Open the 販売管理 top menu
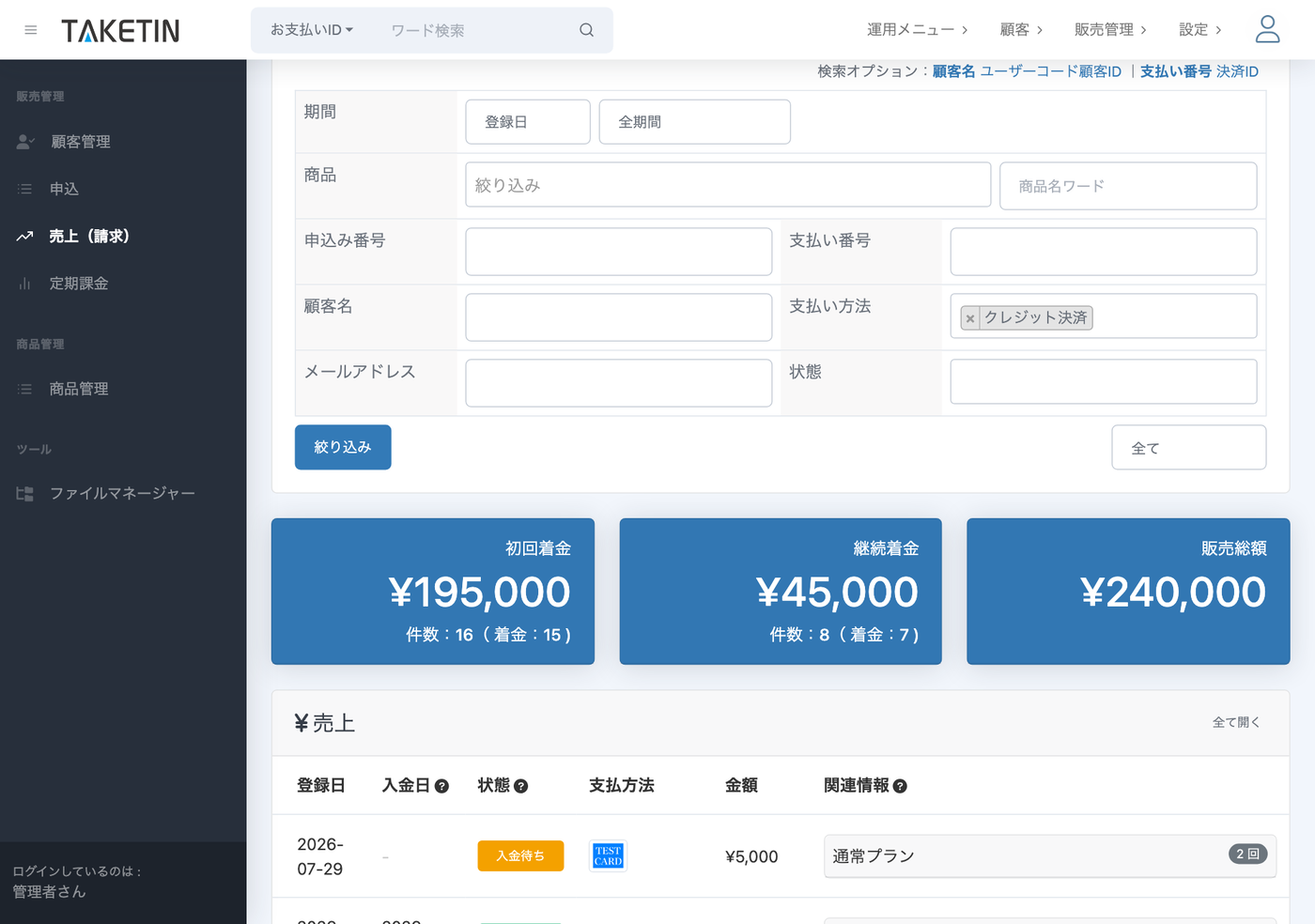The width and height of the screenshot is (1315, 924). 1110,30
